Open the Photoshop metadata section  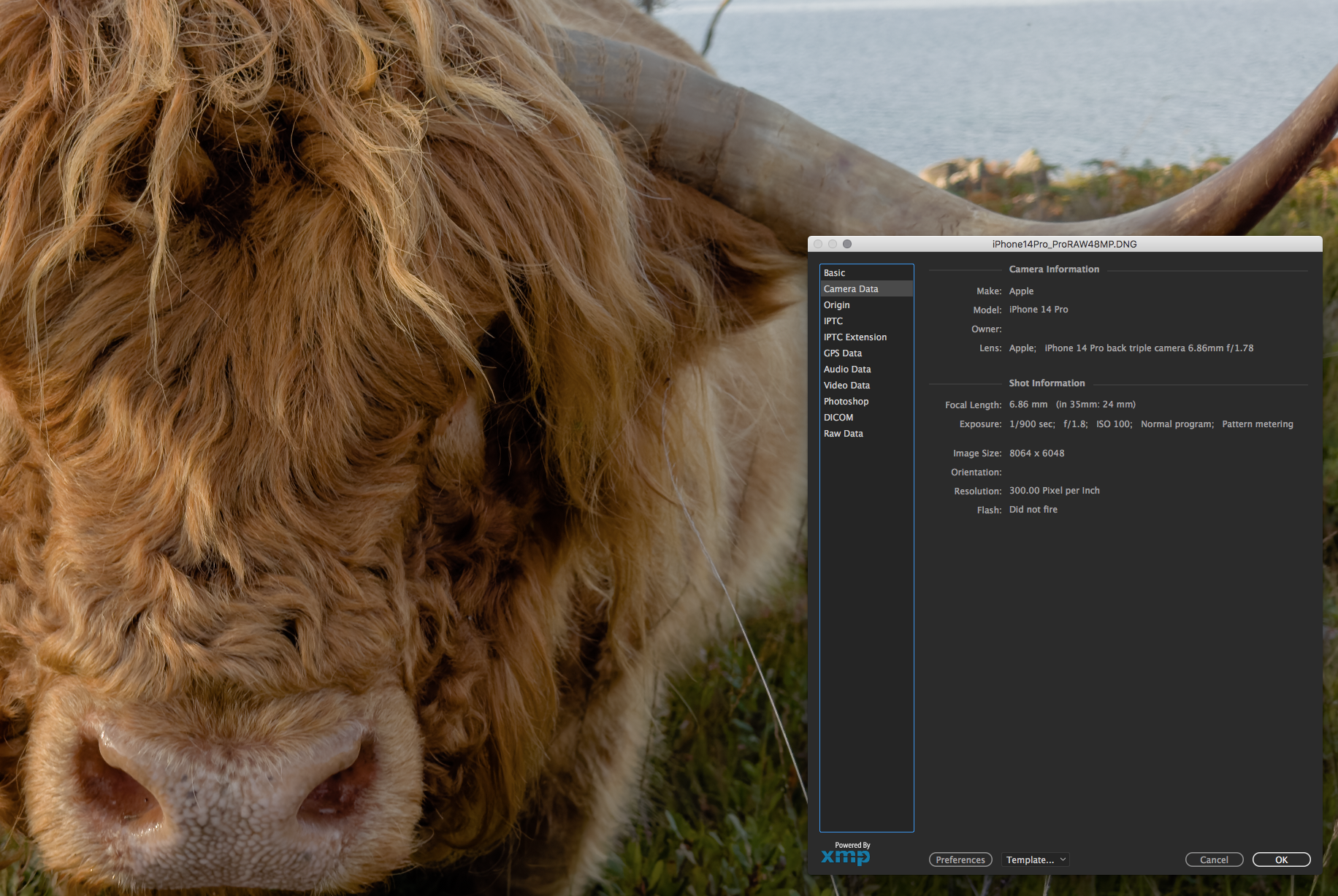(866, 402)
